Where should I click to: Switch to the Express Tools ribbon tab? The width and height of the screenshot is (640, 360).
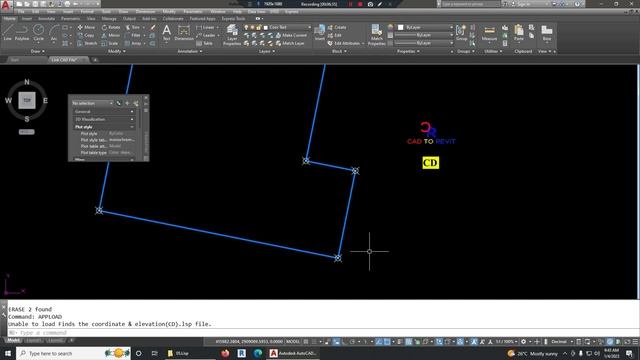click(x=233, y=19)
